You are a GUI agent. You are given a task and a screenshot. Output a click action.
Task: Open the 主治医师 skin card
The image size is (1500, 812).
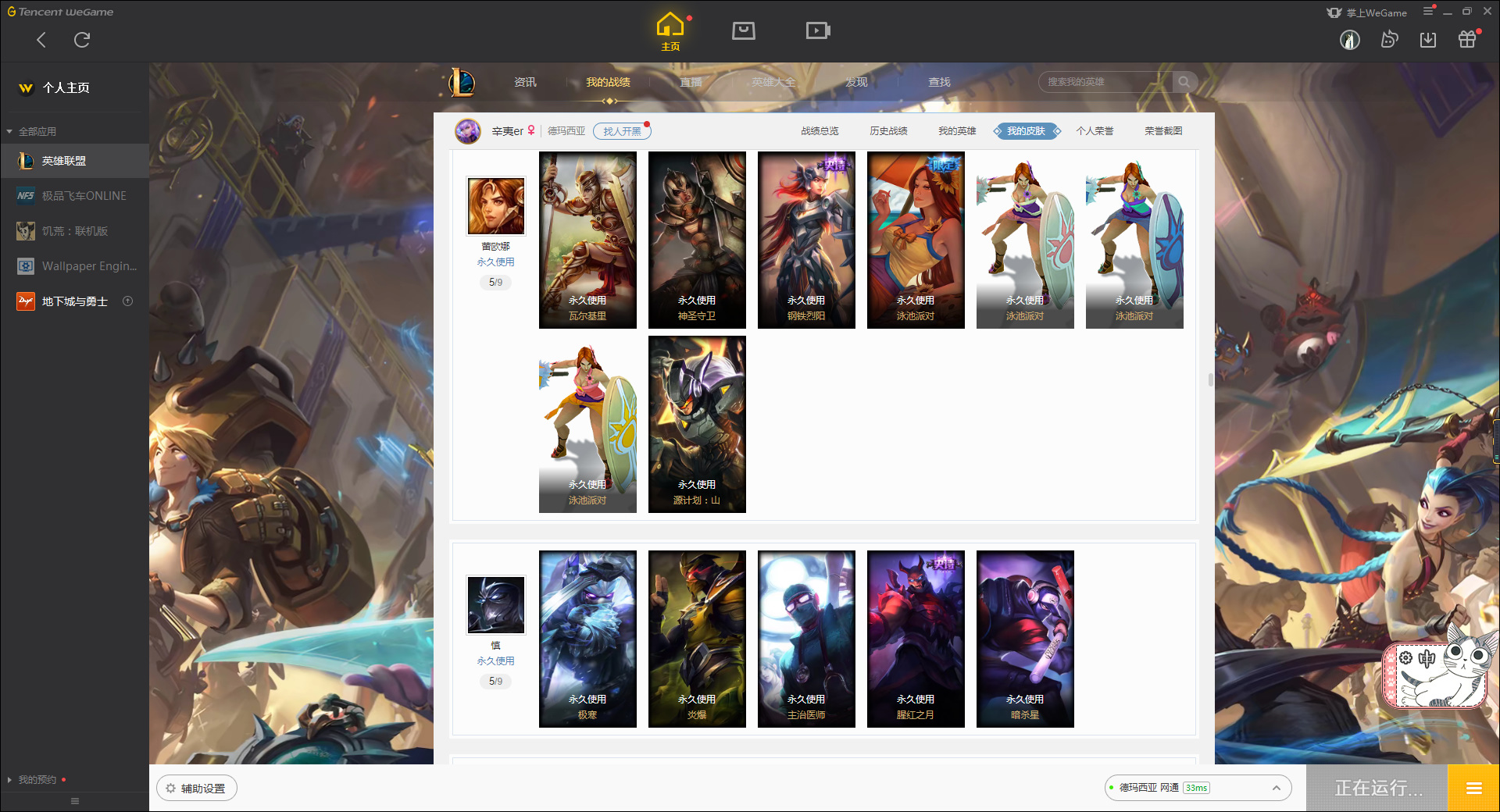(806, 639)
